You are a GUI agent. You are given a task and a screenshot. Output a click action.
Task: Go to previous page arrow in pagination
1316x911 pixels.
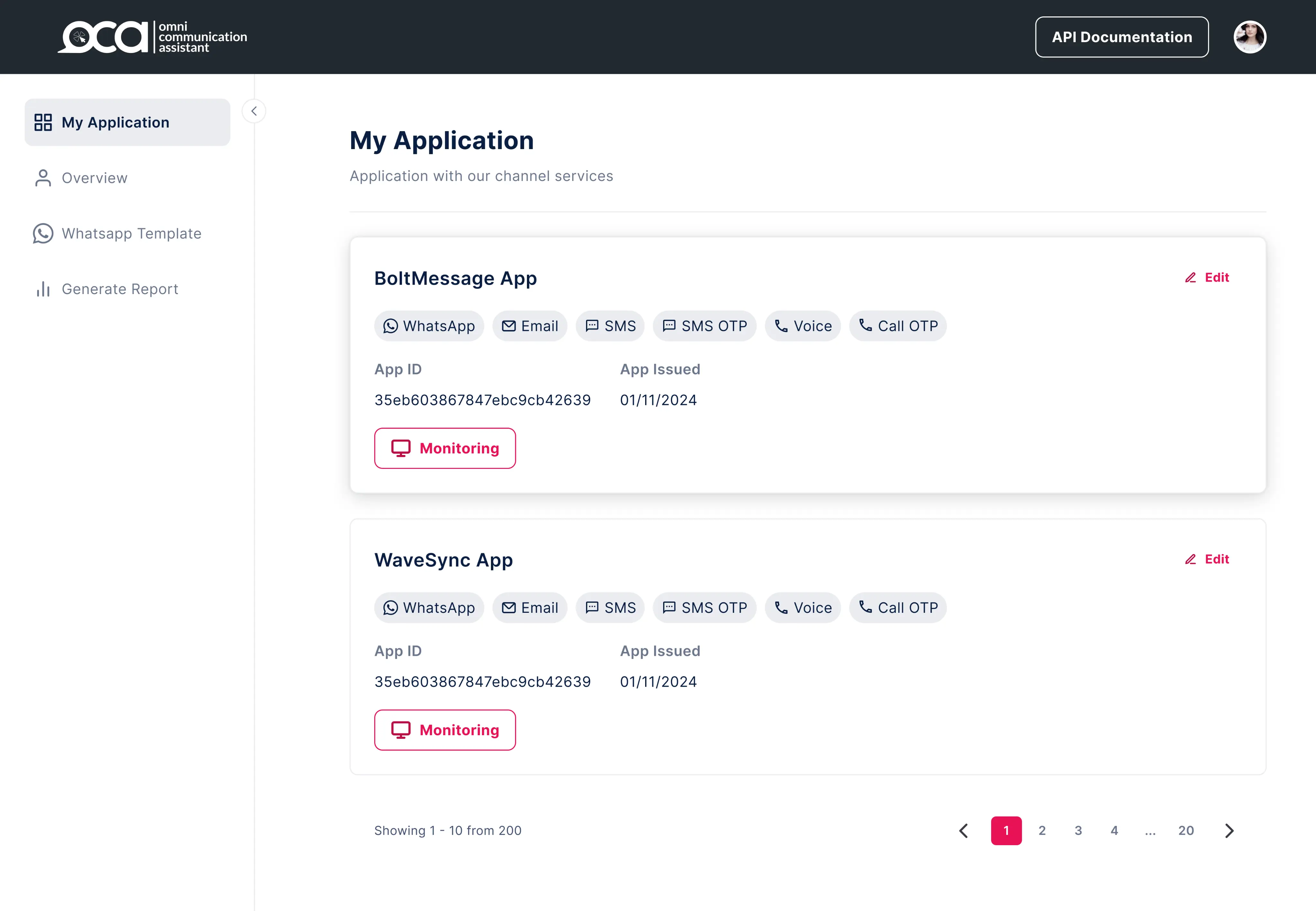[964, 831]
